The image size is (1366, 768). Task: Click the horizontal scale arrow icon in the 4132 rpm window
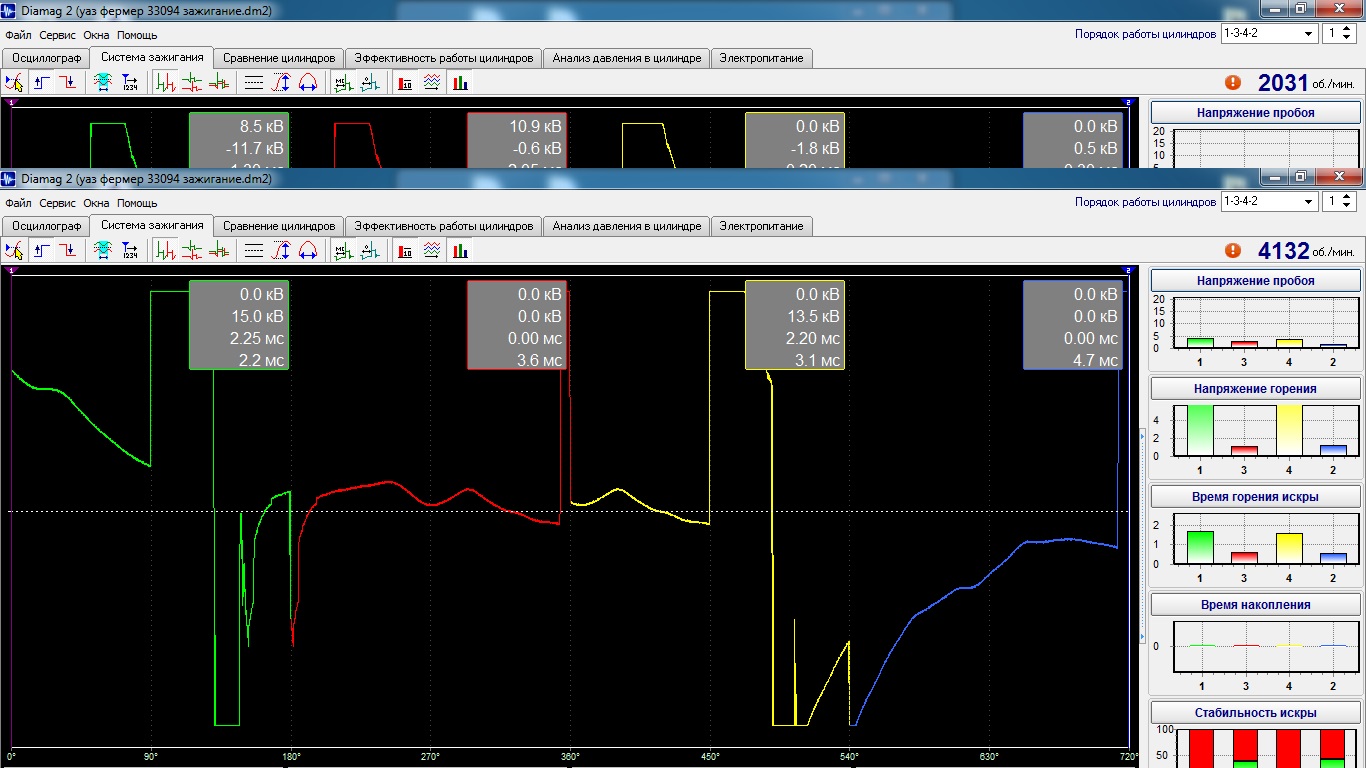pyautogui.click(x=307, y=250)
